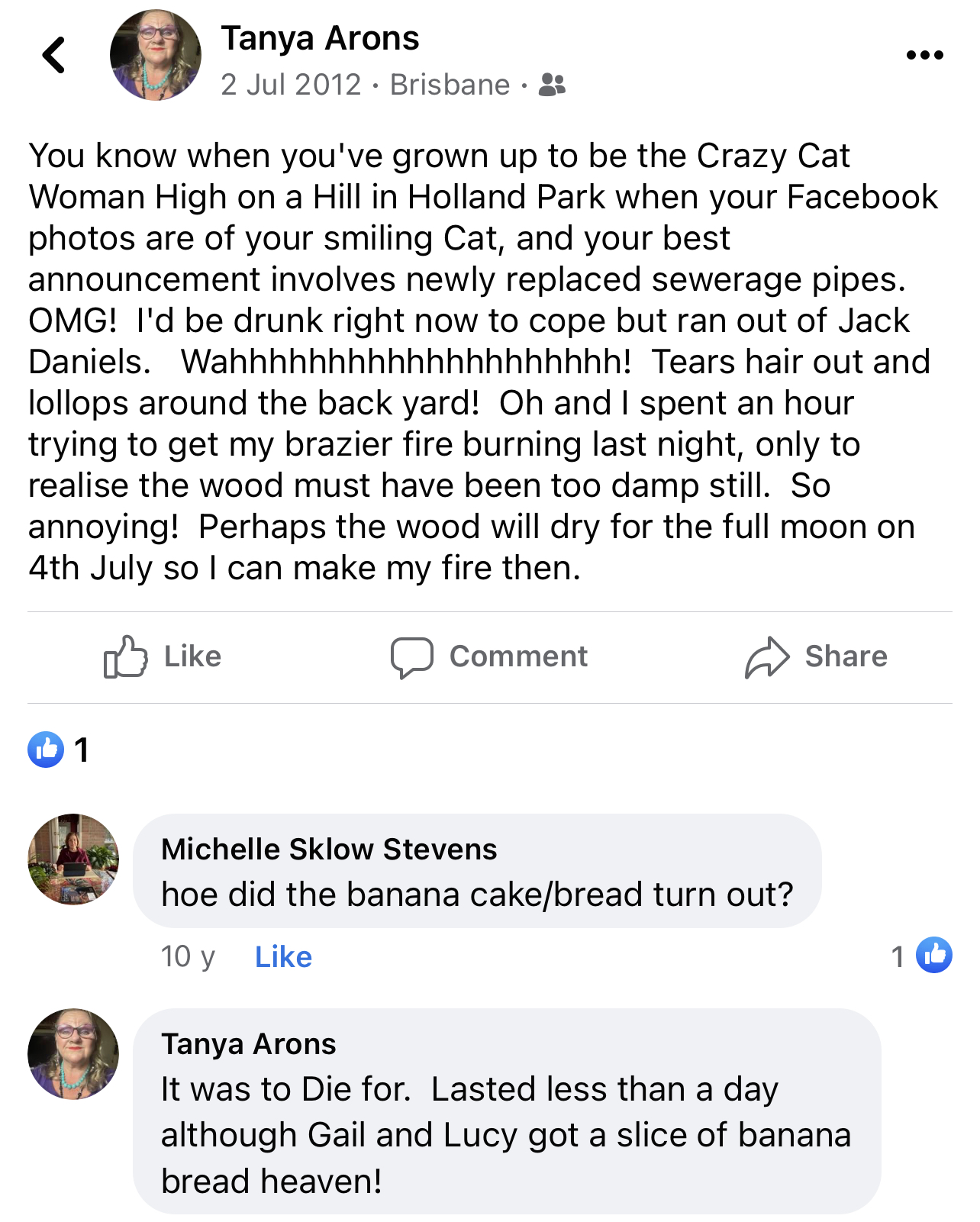The height and width of the screenshot is (1222, 980).
Task: Tap the speech bubble Comment icon
Action: (x=412, y=657)
